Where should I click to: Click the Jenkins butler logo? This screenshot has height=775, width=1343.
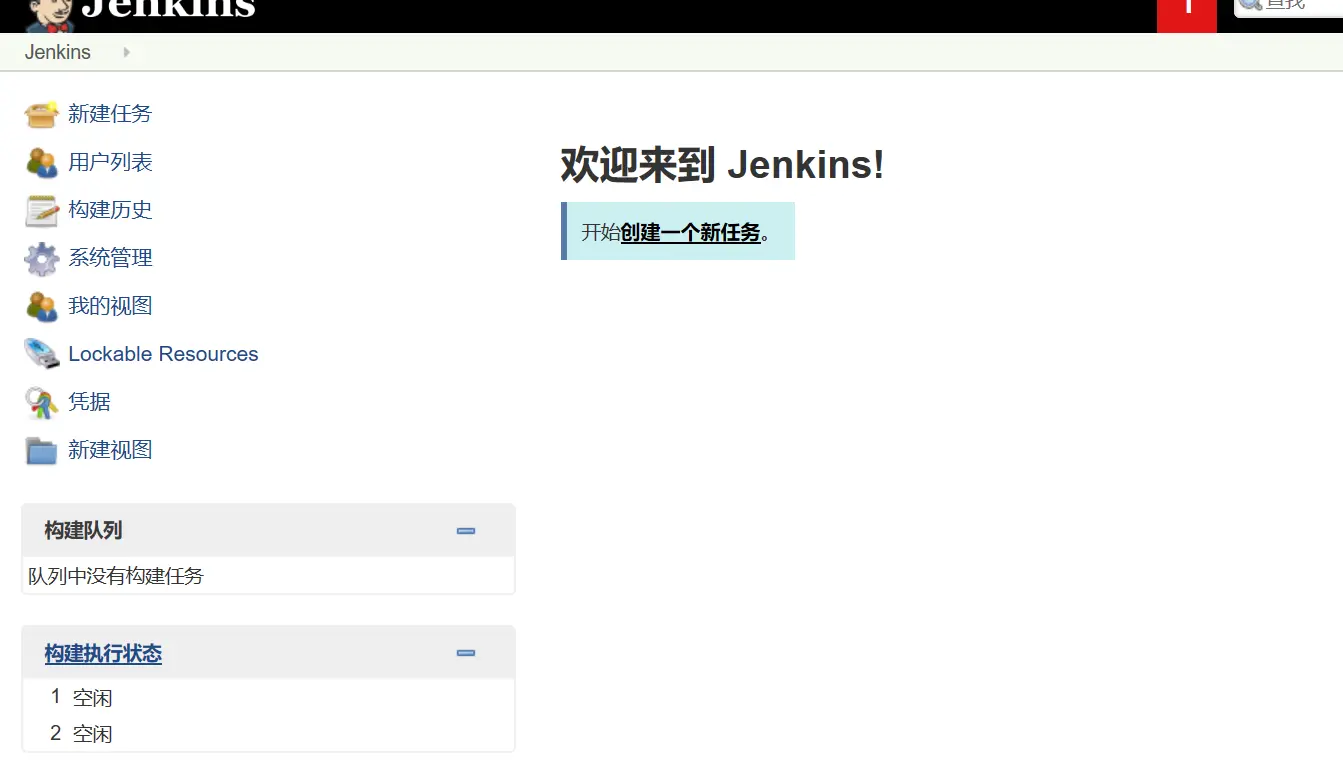[50, 14]
